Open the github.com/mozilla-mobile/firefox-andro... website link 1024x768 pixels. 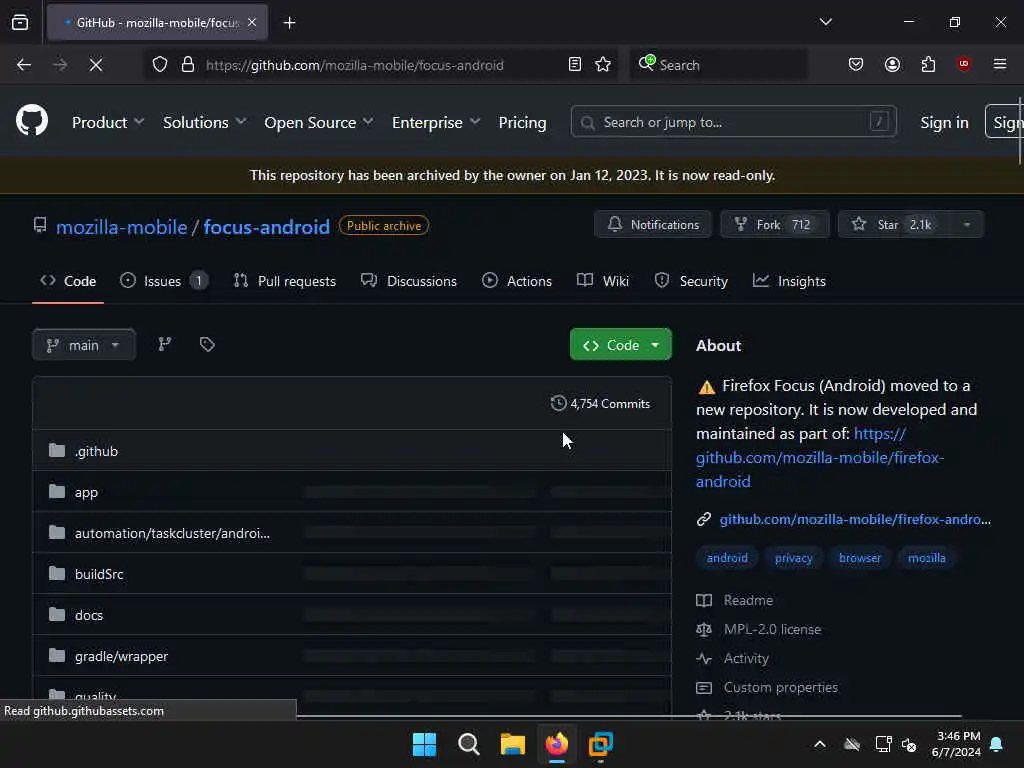pos(855,519)
